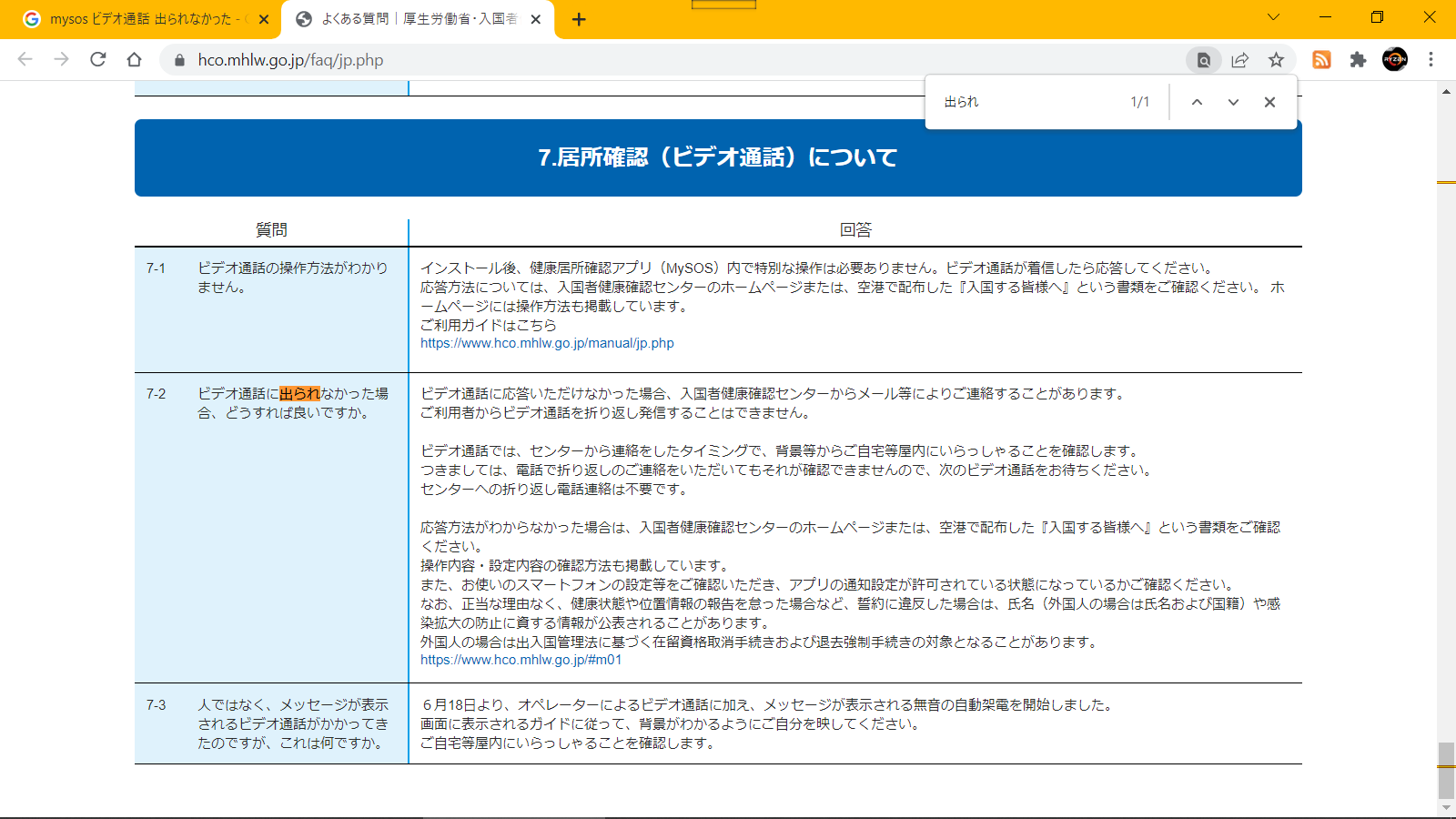1456x819 pixels.
Task: Open a new browser tab
Action: 579,19
